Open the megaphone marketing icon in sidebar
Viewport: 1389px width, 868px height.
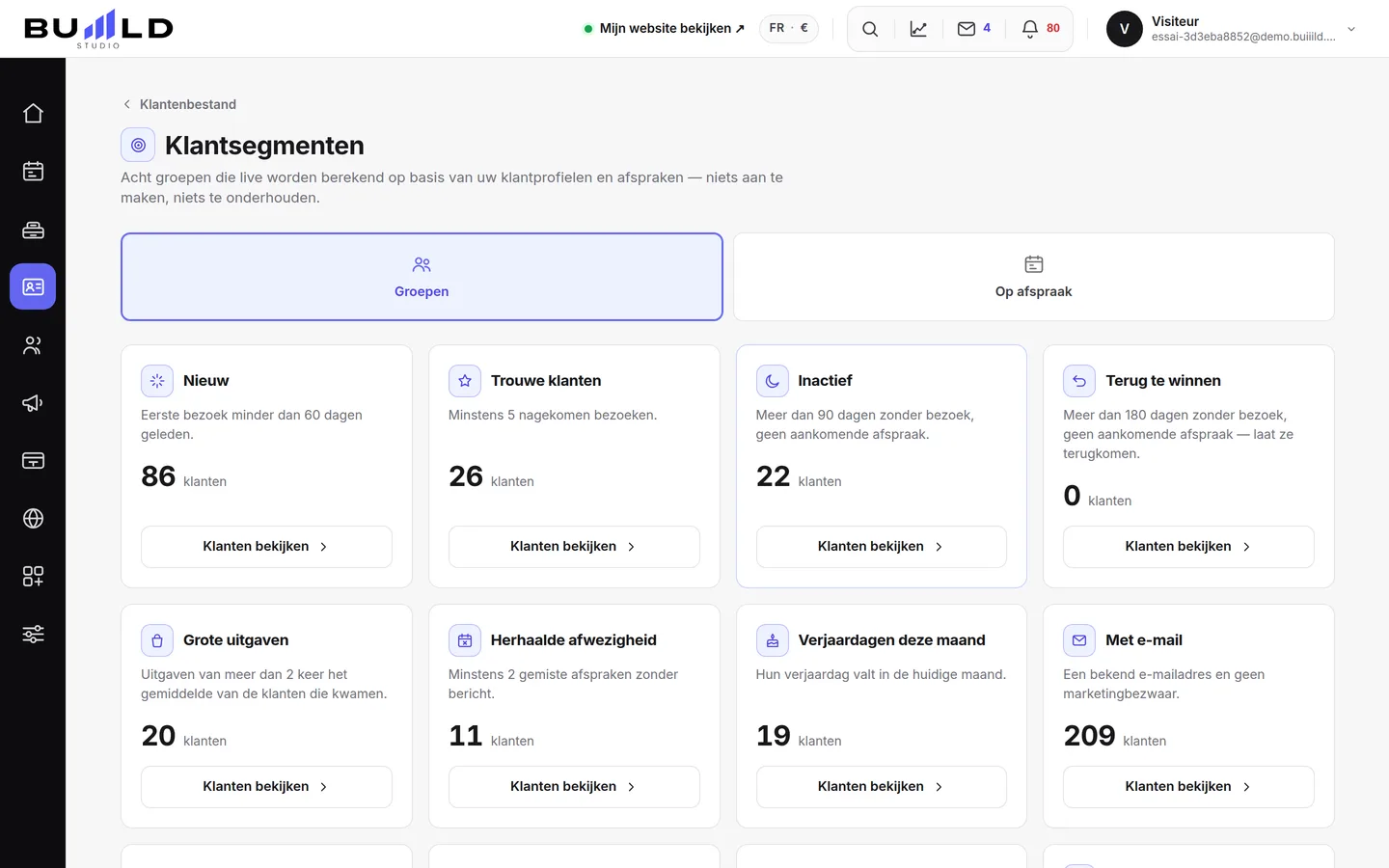click(x=33, y=403)
